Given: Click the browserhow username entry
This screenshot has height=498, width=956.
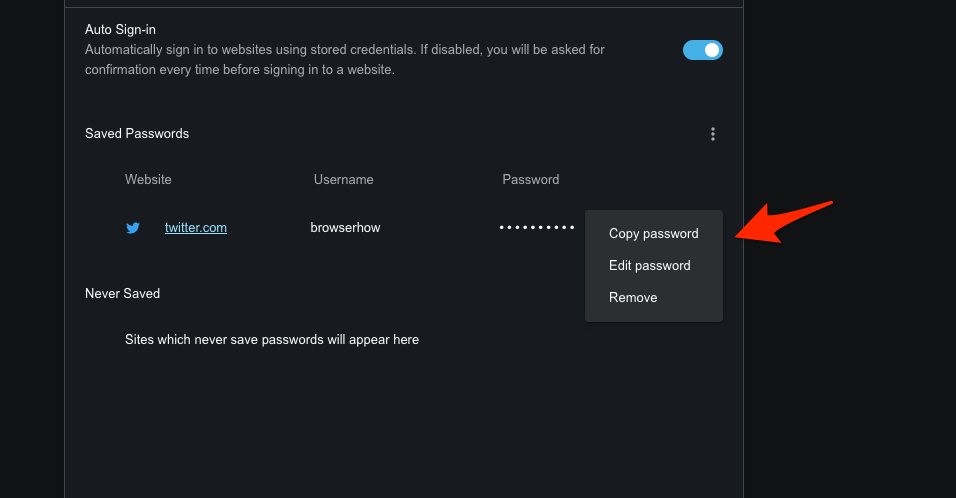Looking at the screenshot, I should [345, 228].
